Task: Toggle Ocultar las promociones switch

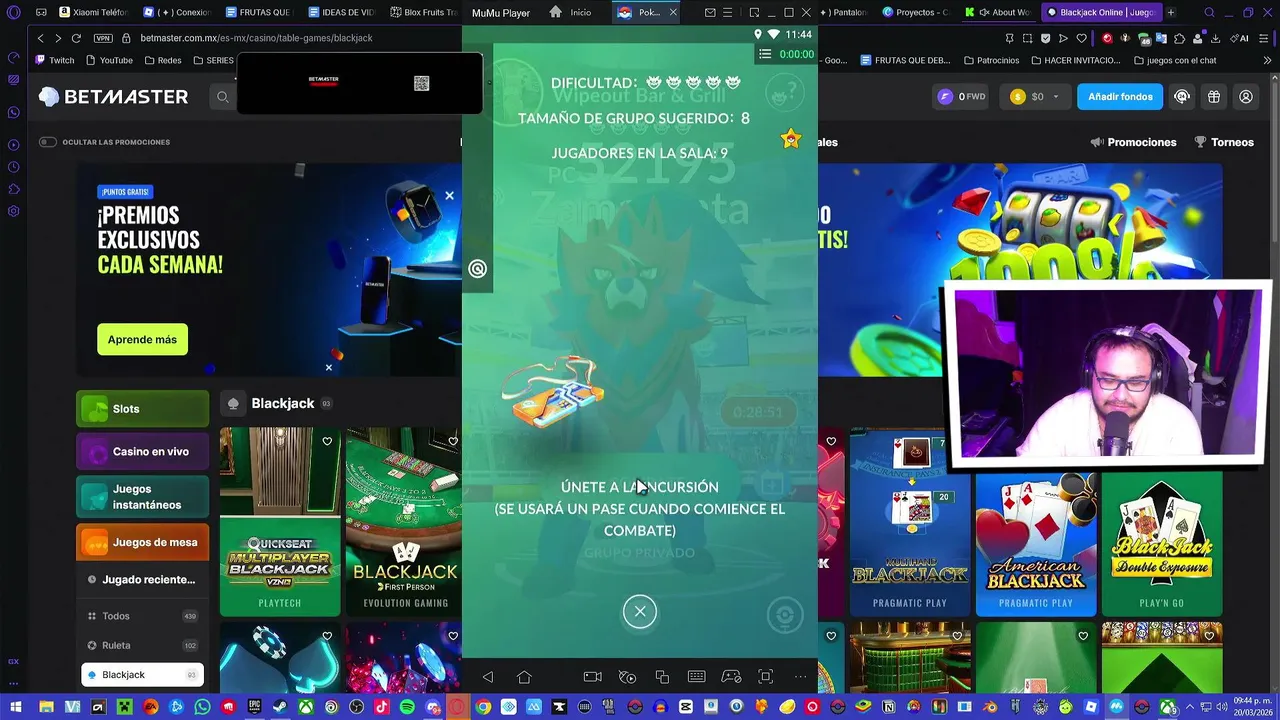Action: [47, 142]
